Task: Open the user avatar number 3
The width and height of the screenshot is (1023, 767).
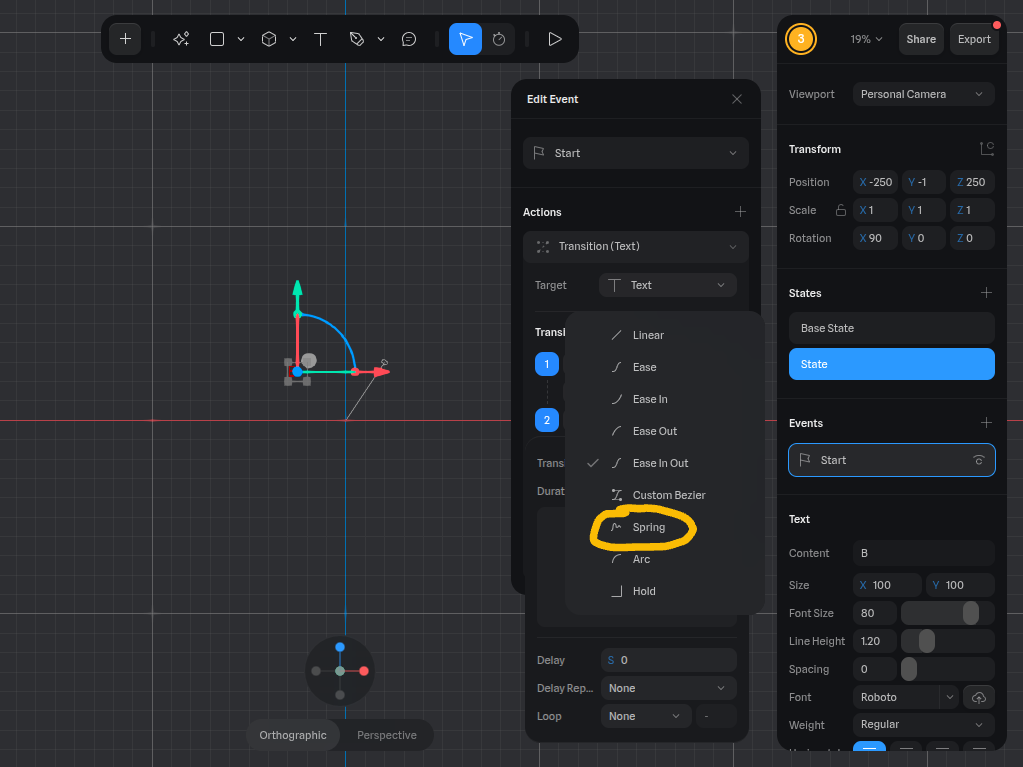Action: point(801,39)
